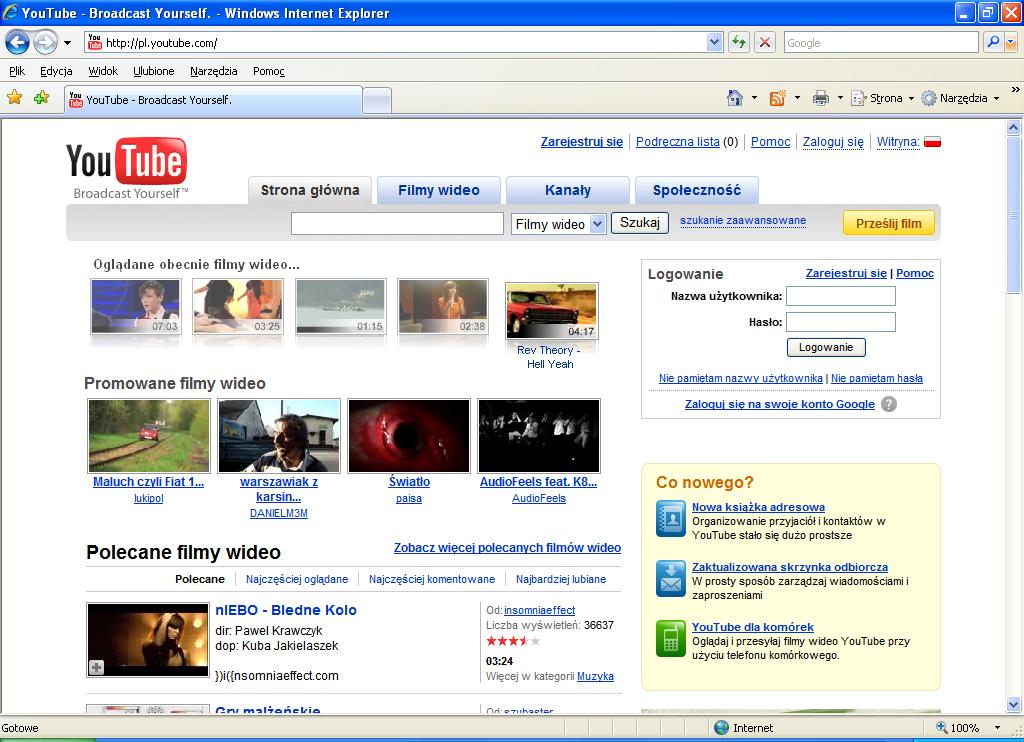1024x742 pixels.
Task: Click the Hasło password field
Action: click(840, 322)
